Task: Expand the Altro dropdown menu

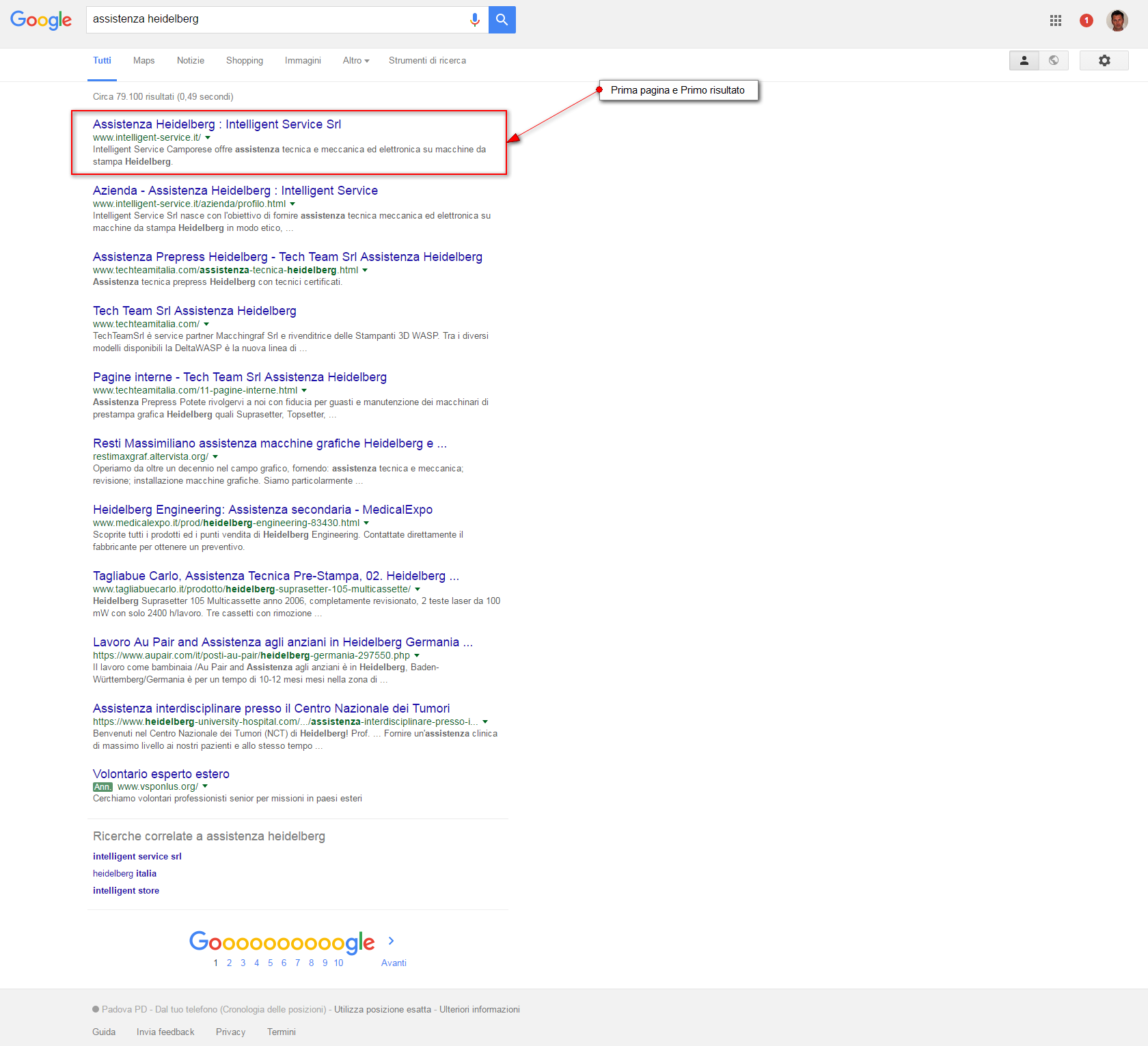Action: click(x=356, y=61)
